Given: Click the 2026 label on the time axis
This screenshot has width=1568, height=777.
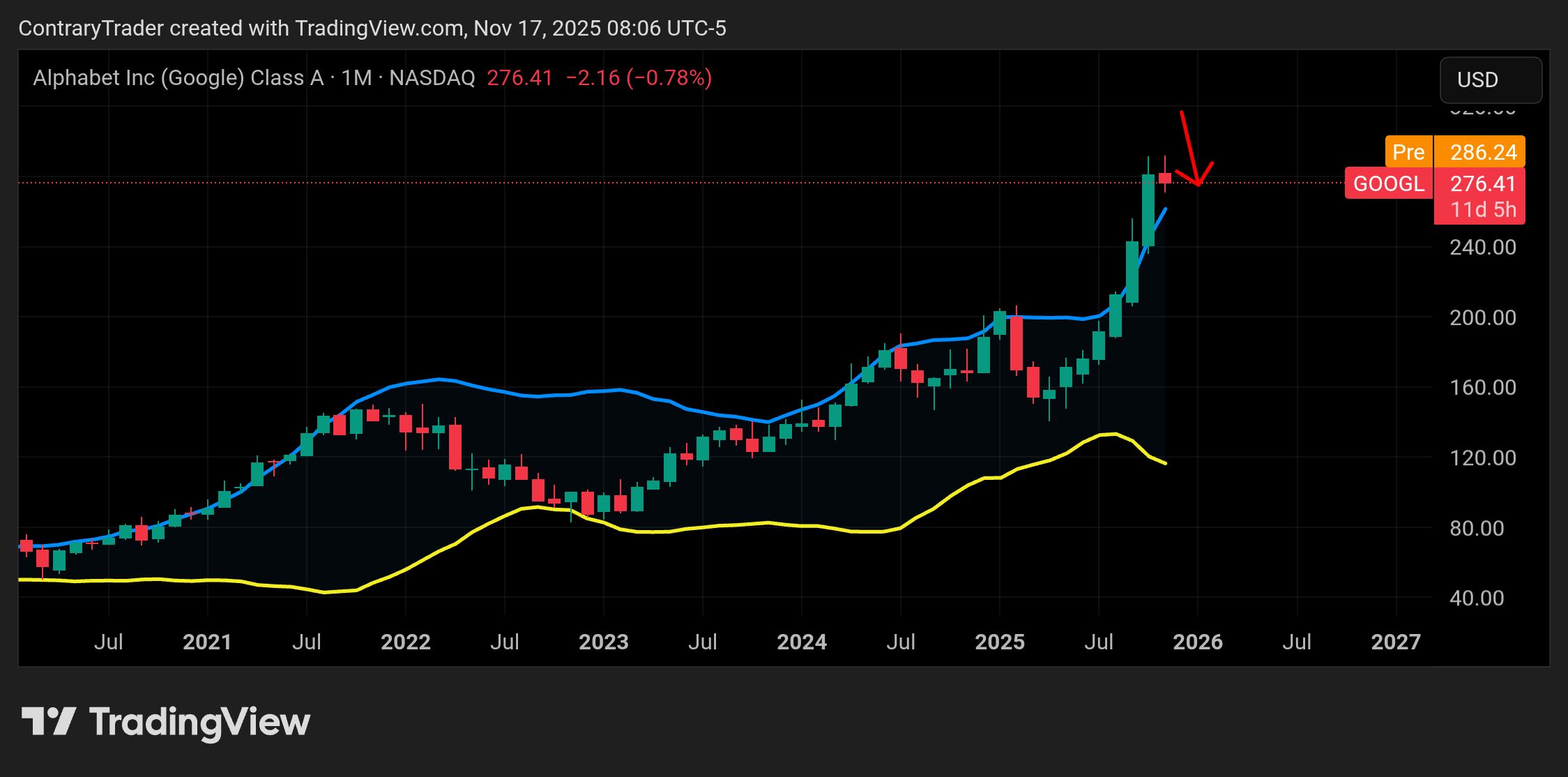Looking at the screenshot, I should point(1197,642).
